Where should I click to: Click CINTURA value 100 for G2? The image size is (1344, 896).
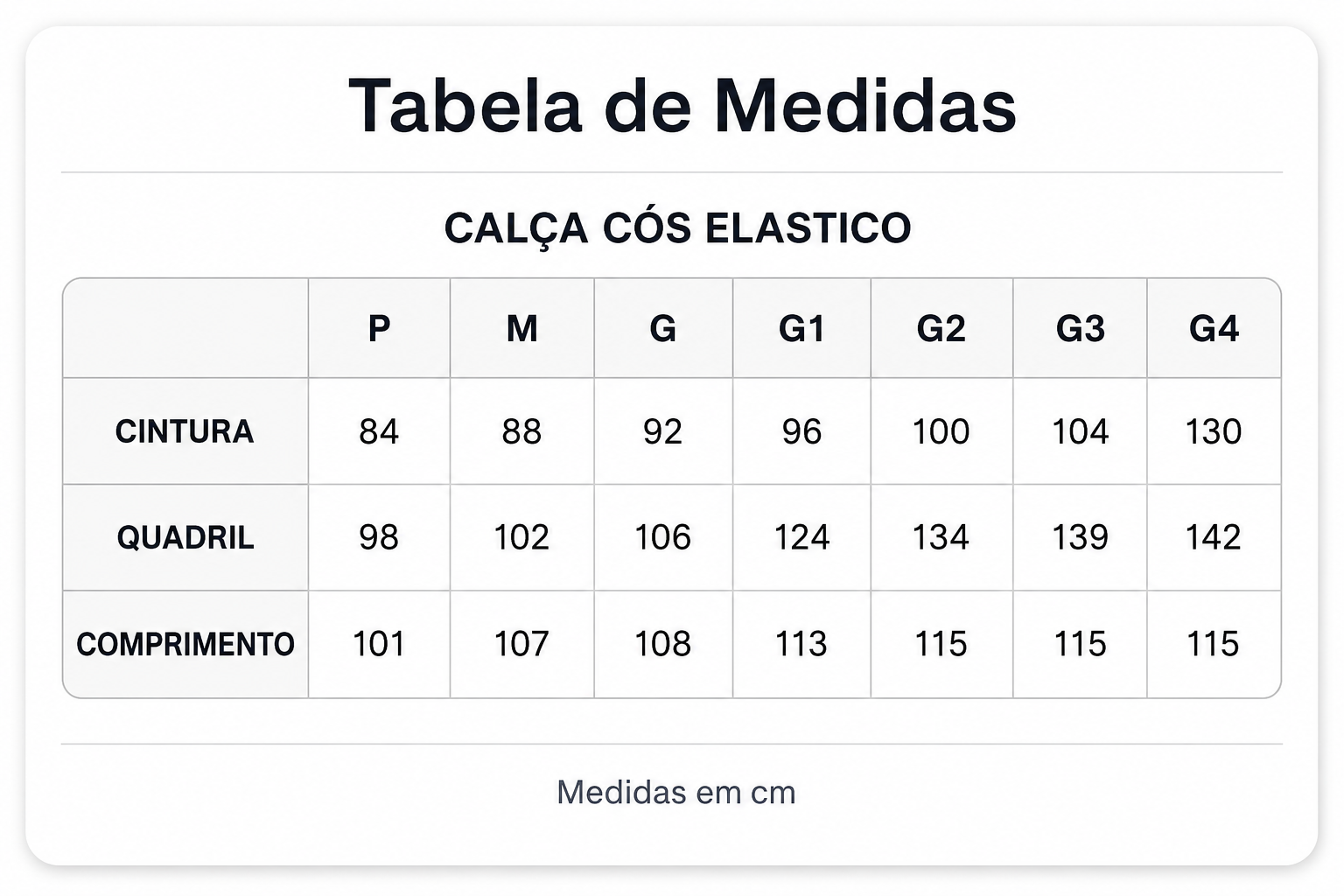coord(941,431)
